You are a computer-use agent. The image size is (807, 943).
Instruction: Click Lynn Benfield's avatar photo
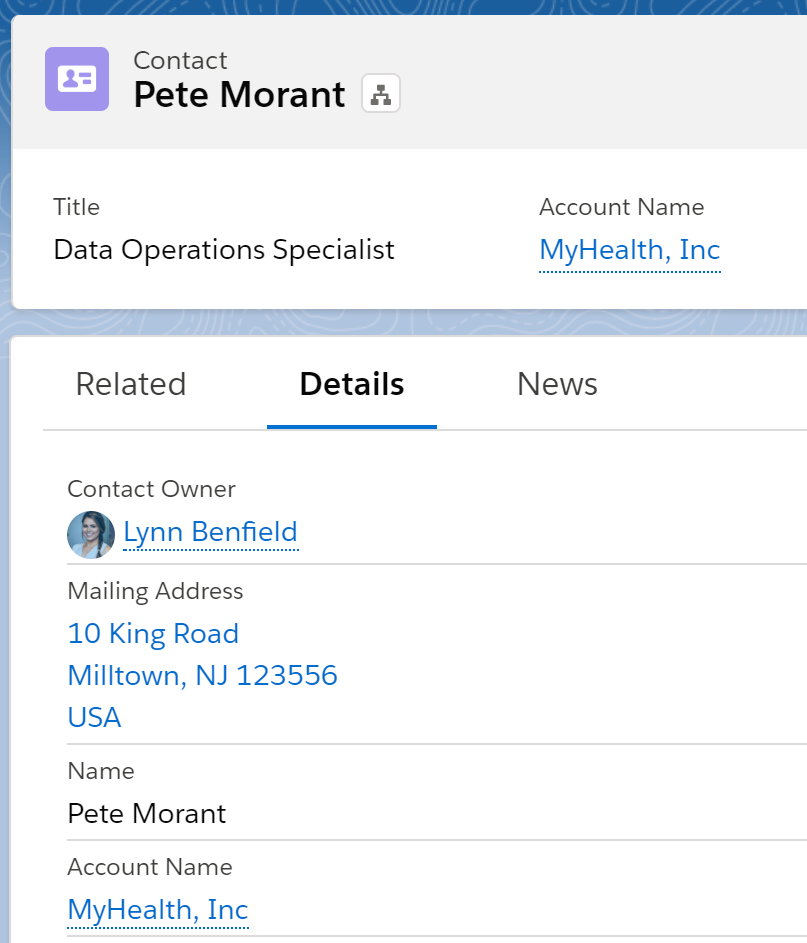[91, 535]
